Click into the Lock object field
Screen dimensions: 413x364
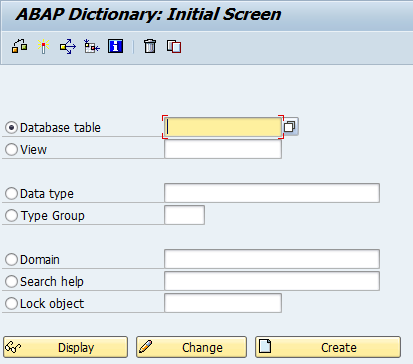point(223,303)
